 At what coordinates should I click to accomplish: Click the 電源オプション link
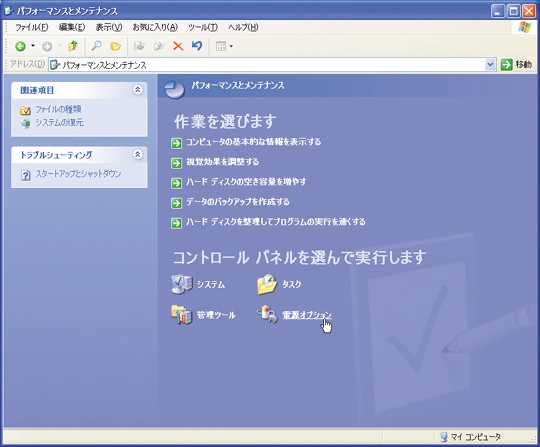307,315
